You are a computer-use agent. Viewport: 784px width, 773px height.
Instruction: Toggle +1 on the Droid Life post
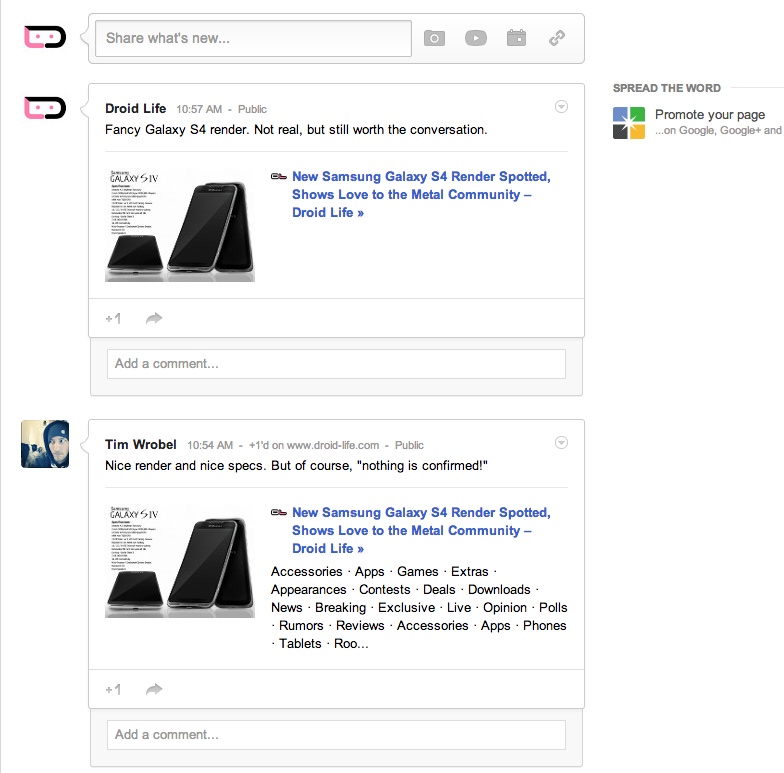pyautogui.click(x=113, y=318)
